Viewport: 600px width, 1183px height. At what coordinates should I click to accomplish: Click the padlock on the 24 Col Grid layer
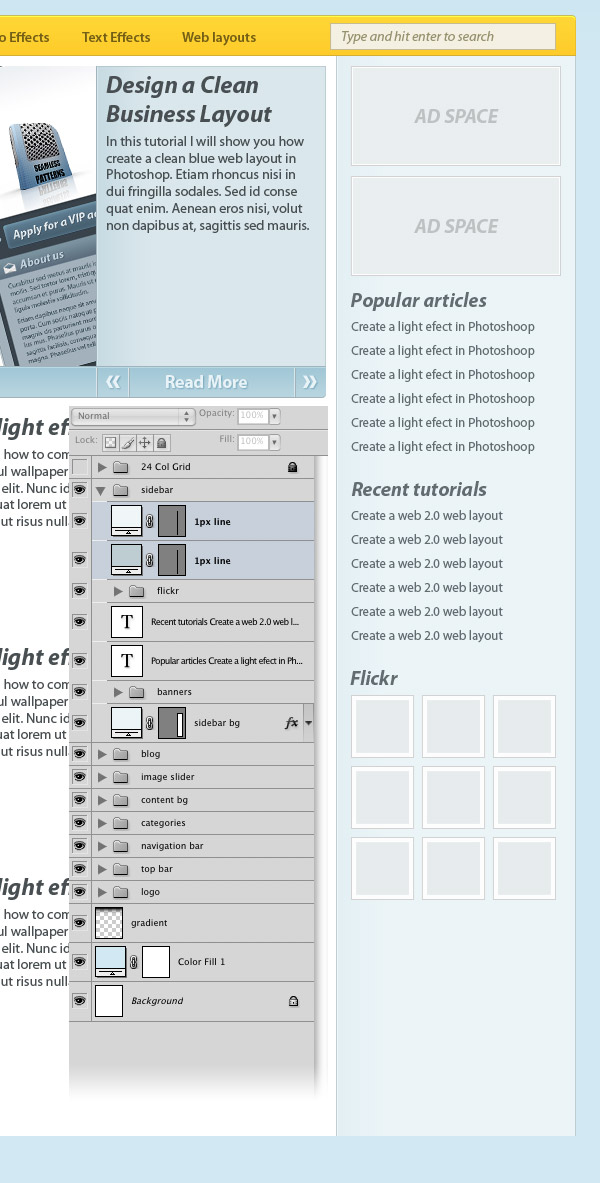click(x=292, y=467)
